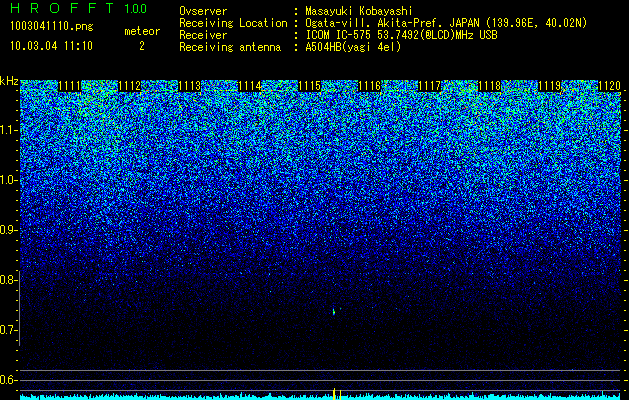Select the meteor count value 2
Viewport: 629px width, 400px height.
click(x=142, y=46)
